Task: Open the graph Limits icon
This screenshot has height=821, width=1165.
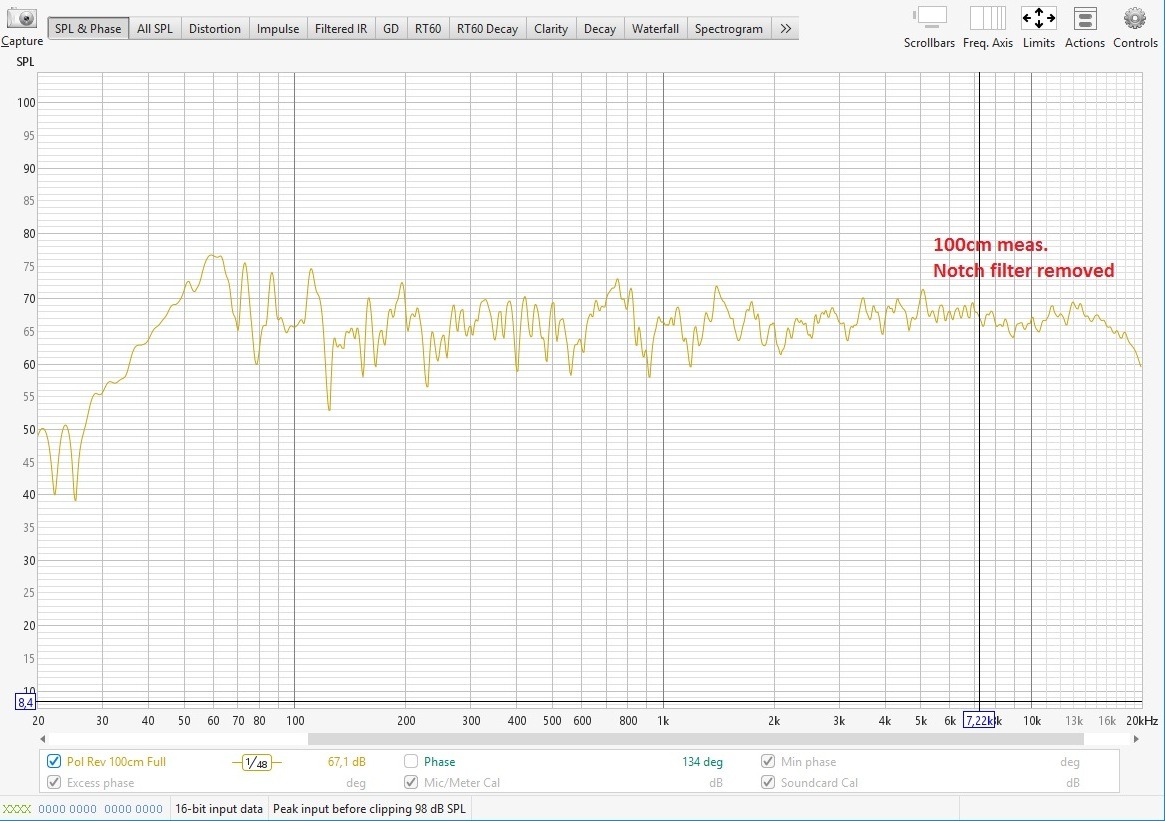Action: click(1039, 18)
